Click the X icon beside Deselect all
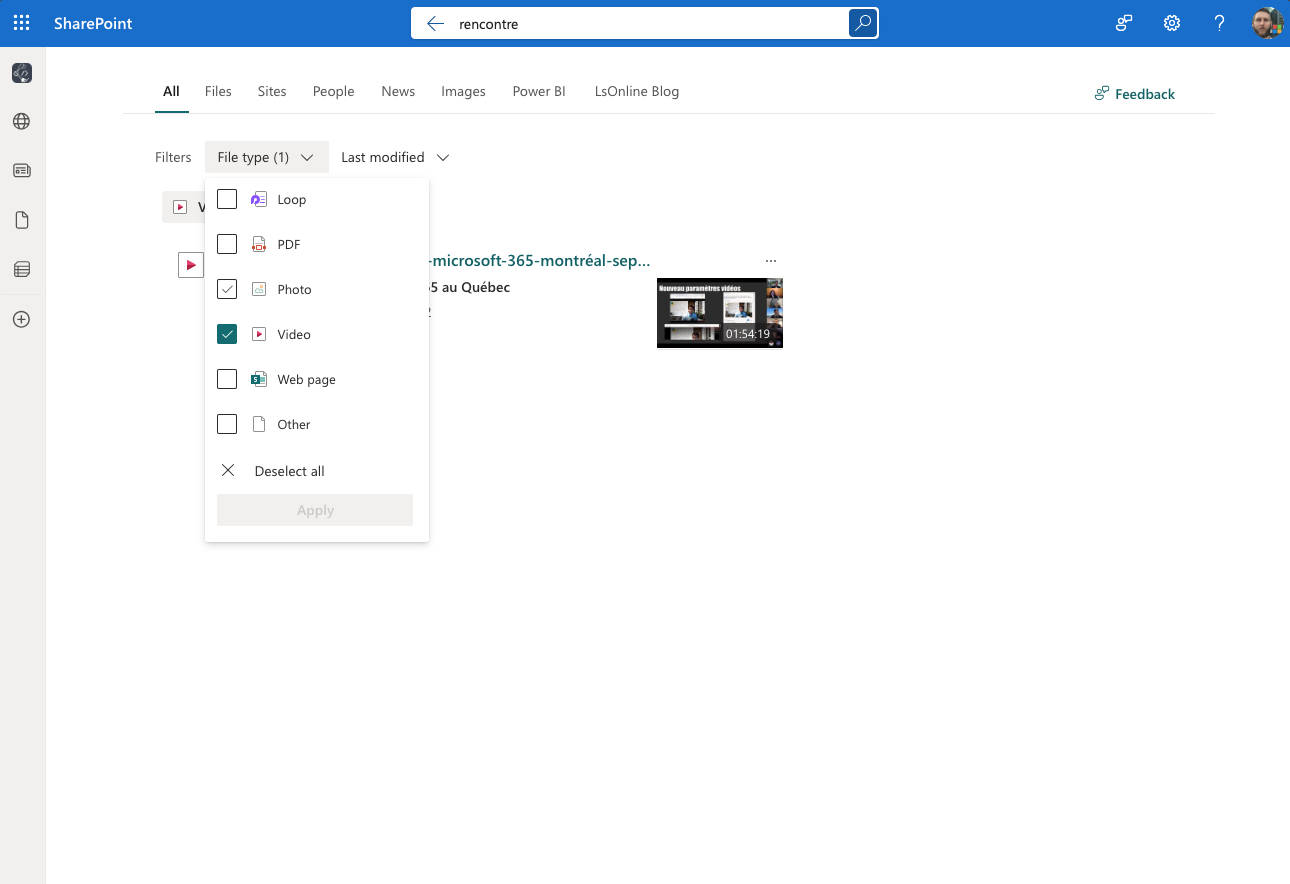1290x884 pixels. [228, 470]
